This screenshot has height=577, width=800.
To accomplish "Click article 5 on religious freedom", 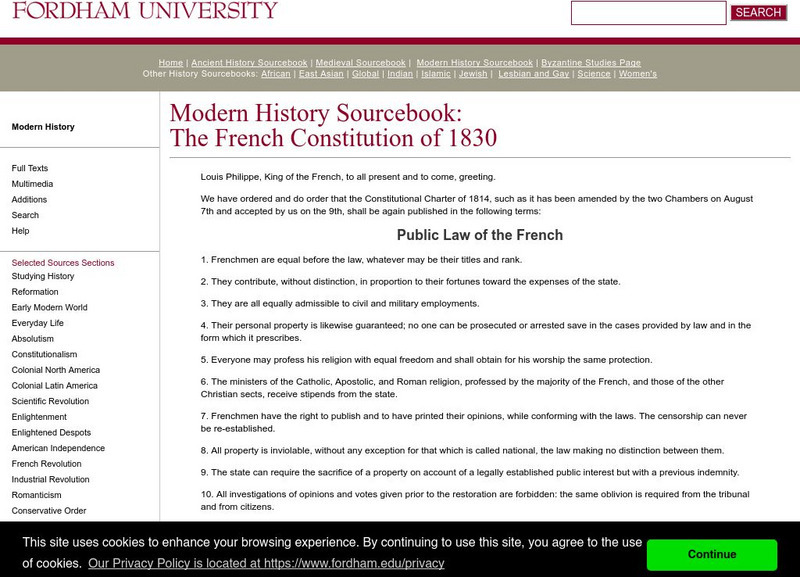I will point(426,360).
